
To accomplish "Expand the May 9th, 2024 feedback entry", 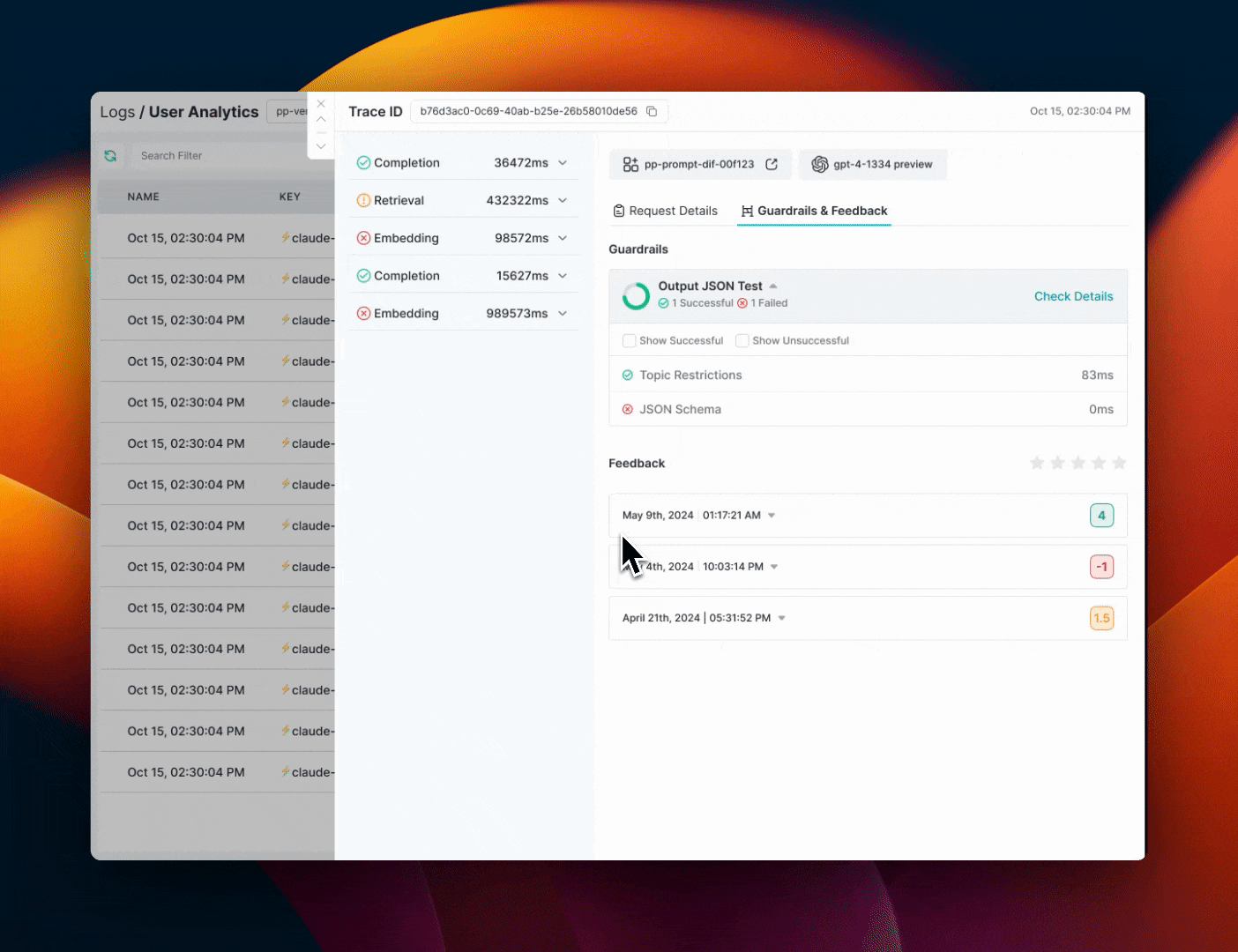I will [772, 516].
